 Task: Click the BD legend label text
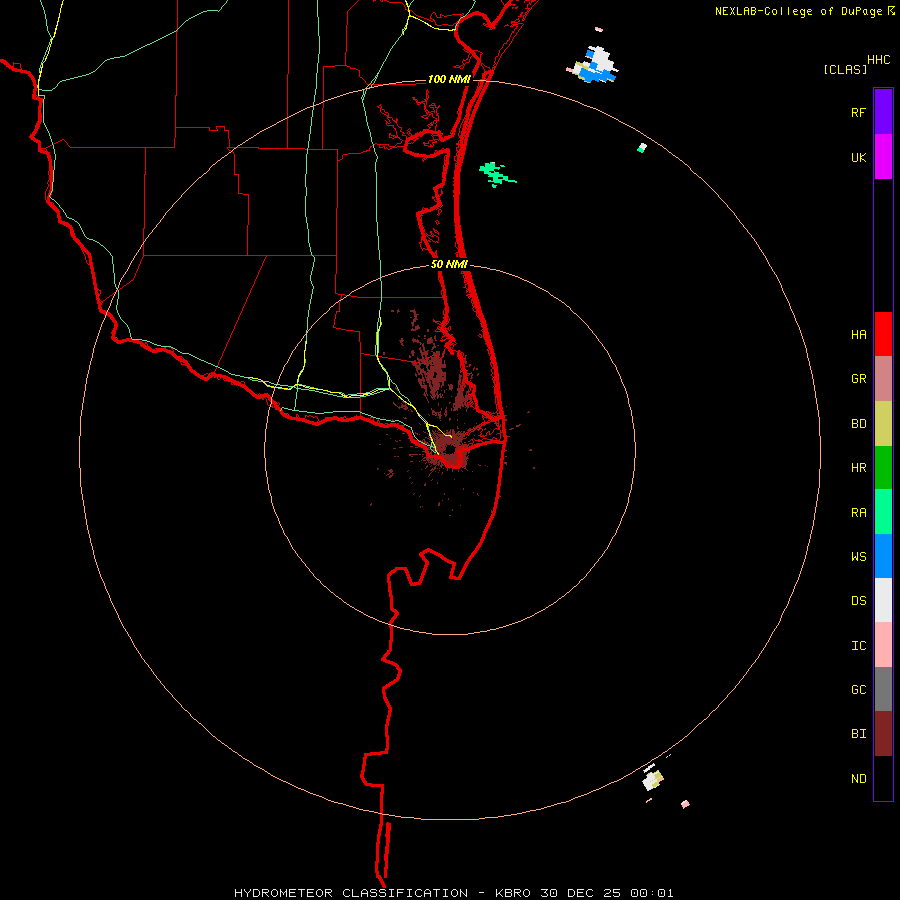(858, 424)
